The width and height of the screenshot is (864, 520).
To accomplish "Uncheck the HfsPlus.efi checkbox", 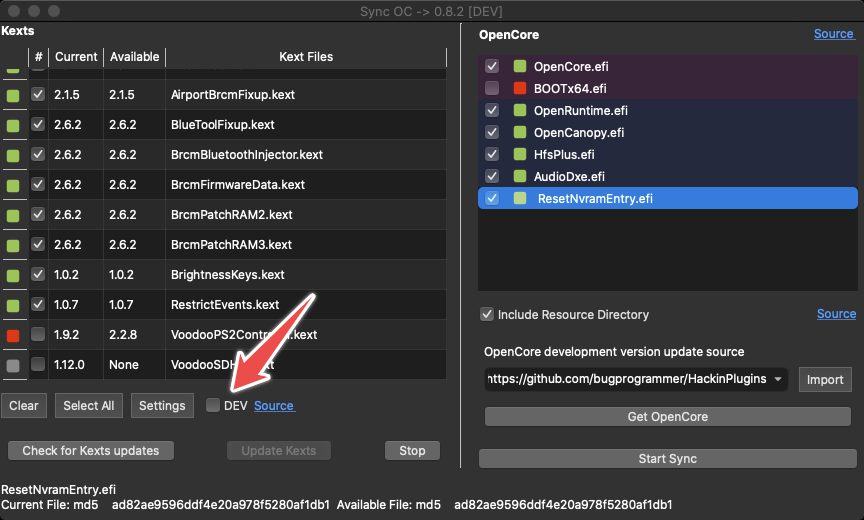I will point(492,155).
